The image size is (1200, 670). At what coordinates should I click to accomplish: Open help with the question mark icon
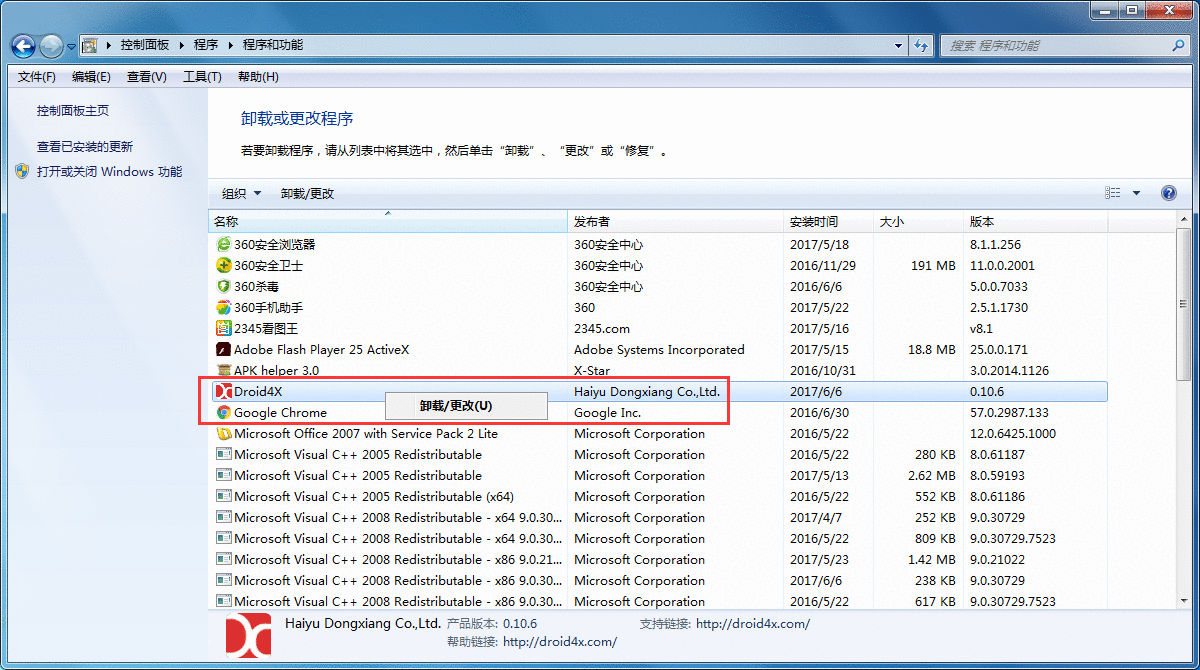[1168, 193]
